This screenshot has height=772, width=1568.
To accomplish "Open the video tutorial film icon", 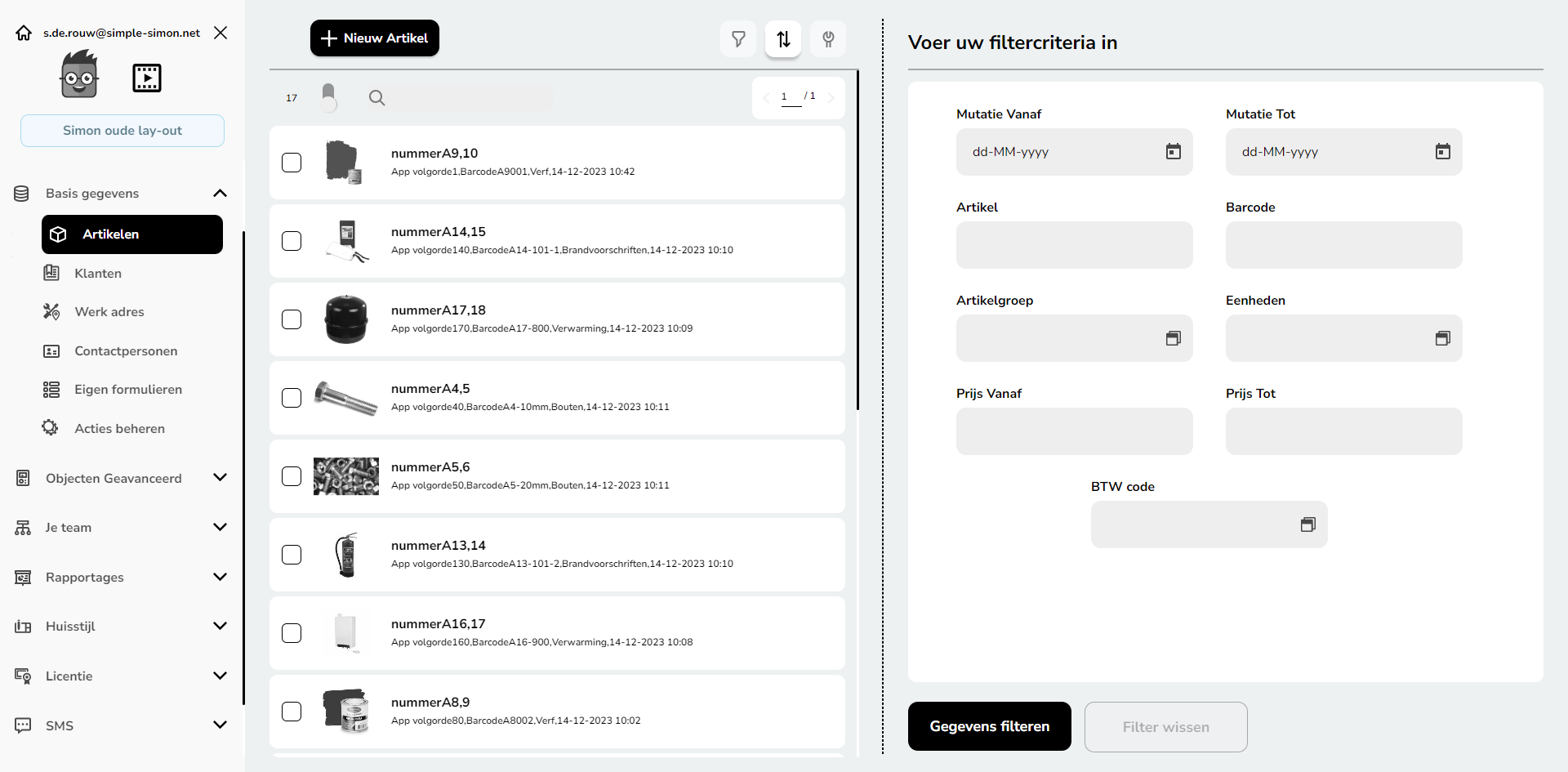I will tap(147, 78).
